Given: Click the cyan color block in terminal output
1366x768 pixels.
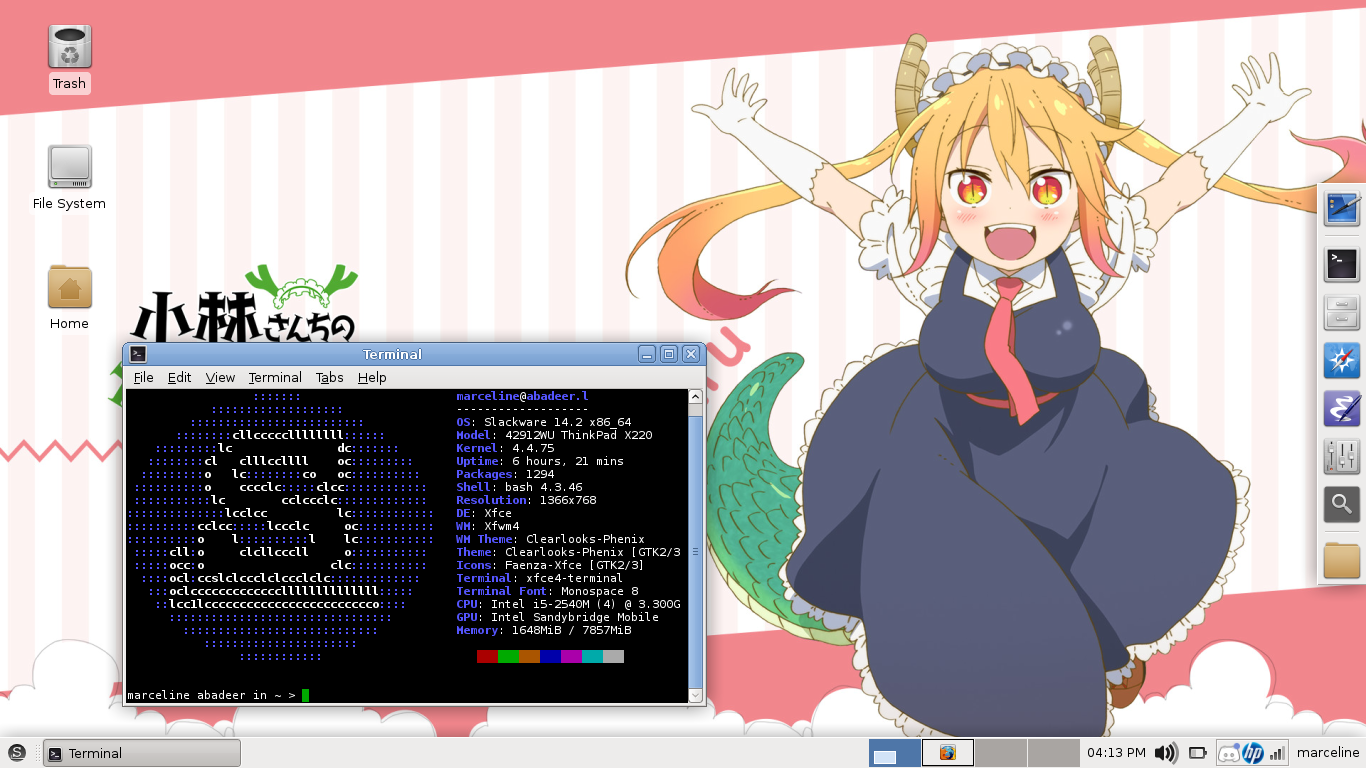Looking at the screenshot, I should pyautogui.click(x=592, y=656).
